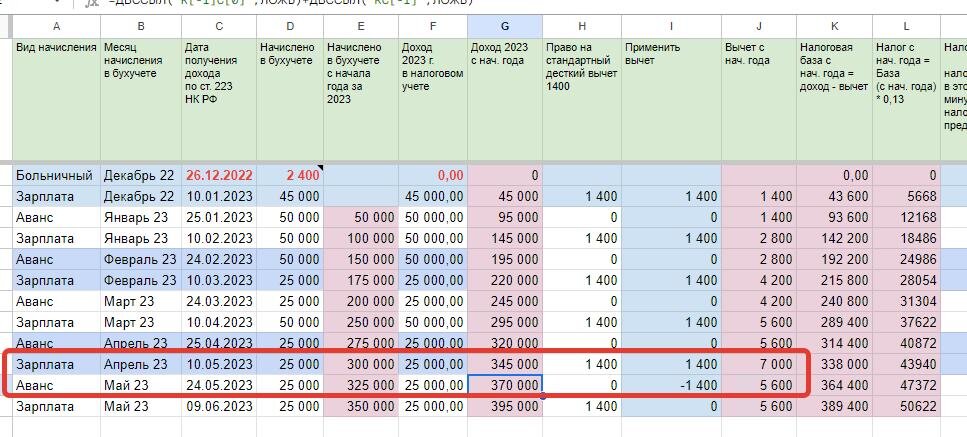This screenshot has height=437, width=967.
Task: Select date cell 10.03.2023
Action: (x=219, y=280)
